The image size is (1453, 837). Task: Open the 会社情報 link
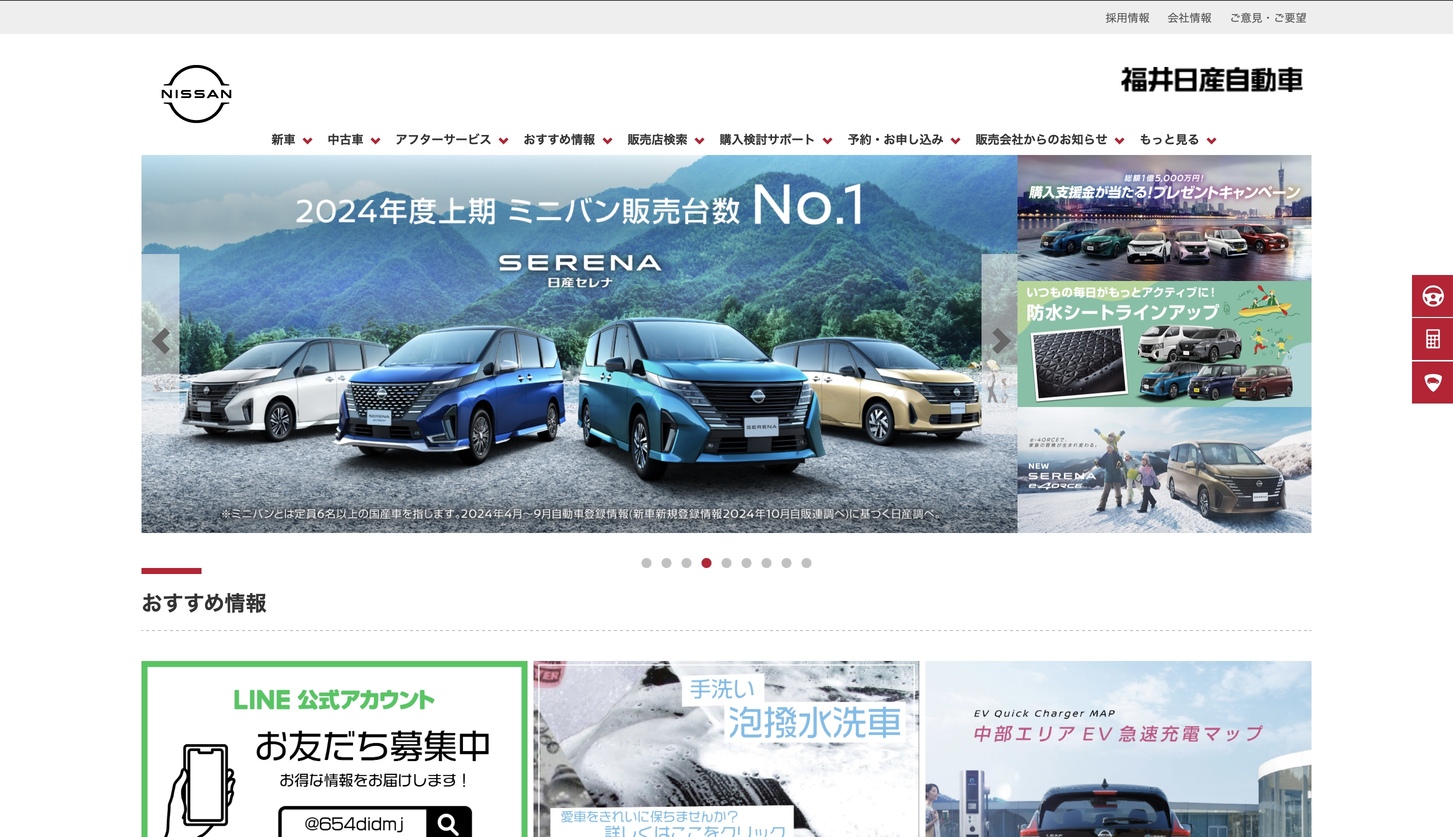(x=1189, y=18)
